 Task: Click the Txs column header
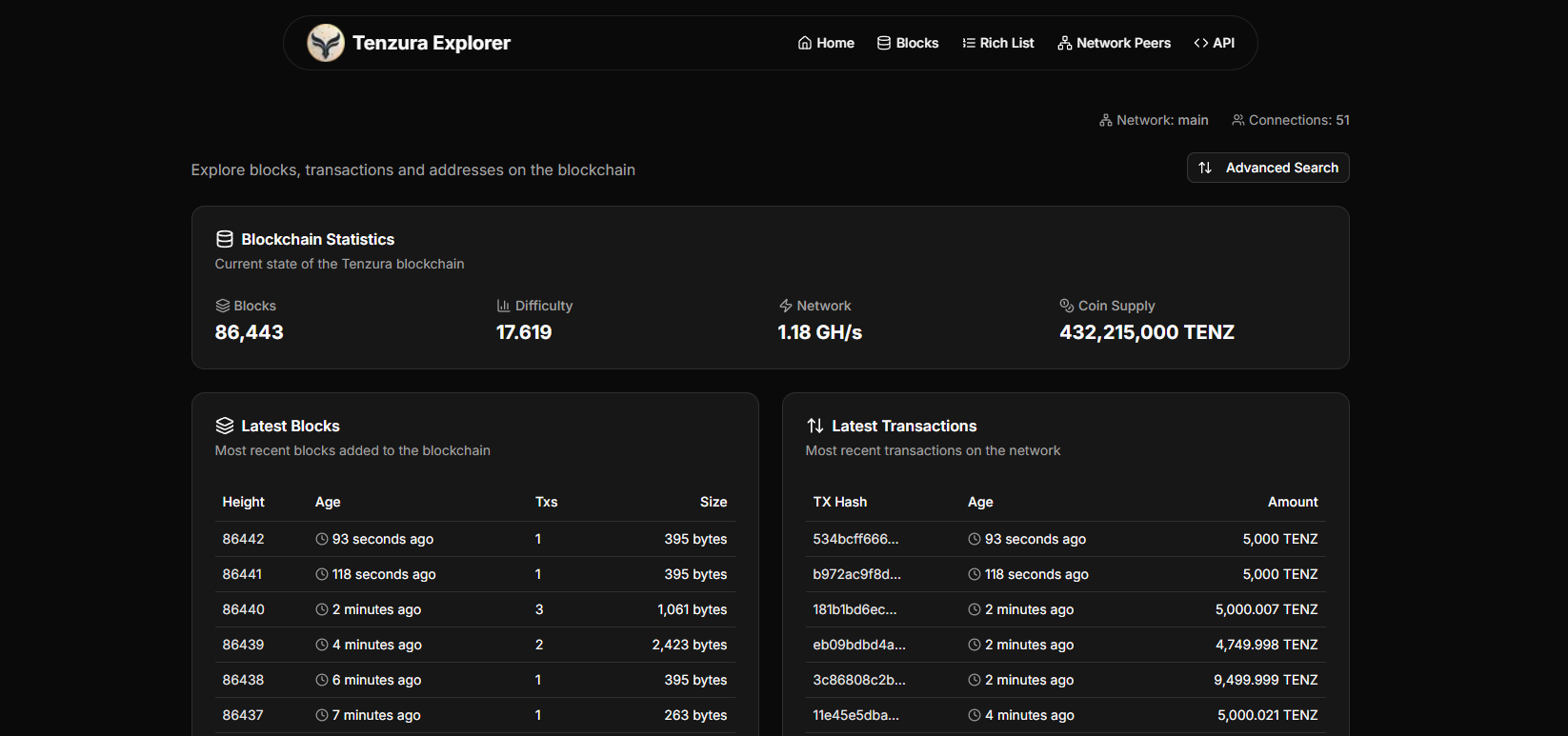(x=547, y=502)
